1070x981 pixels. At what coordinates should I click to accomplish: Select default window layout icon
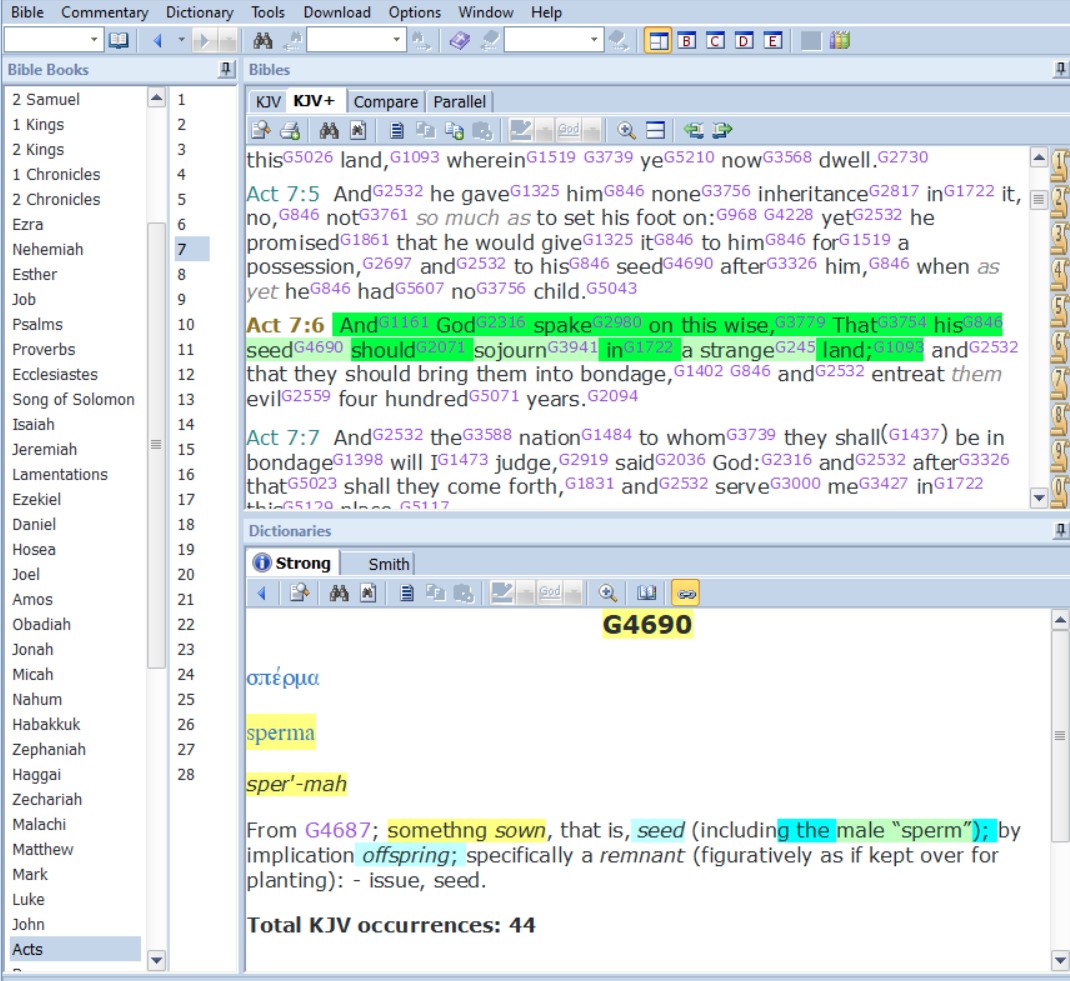tap(658, 41)
